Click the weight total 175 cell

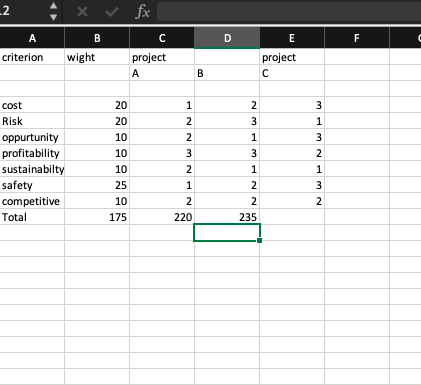[x=97, y=217]
